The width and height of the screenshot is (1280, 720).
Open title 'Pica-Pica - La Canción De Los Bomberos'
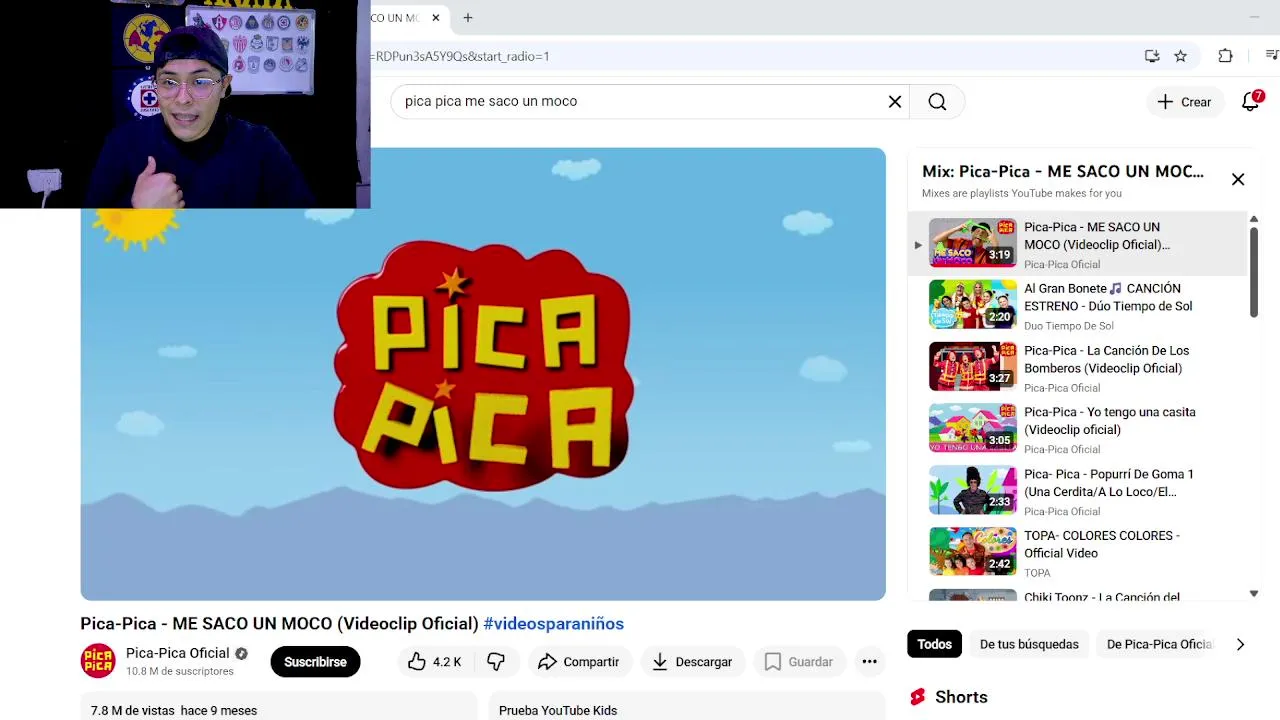click(1106, 359)
